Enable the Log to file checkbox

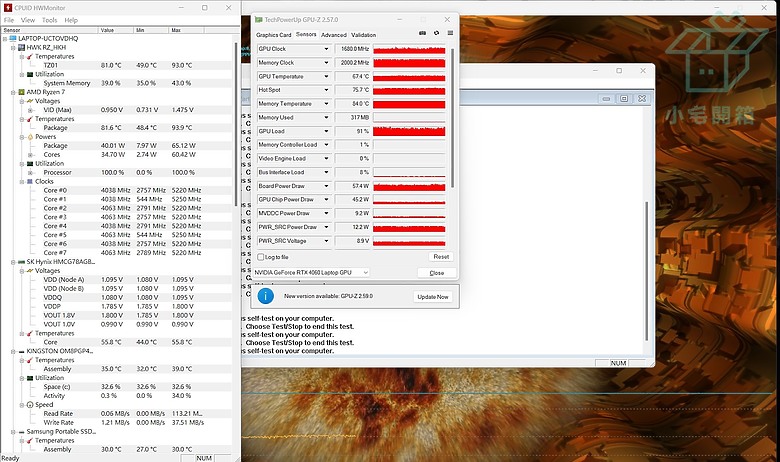click(x=261, y=257)
